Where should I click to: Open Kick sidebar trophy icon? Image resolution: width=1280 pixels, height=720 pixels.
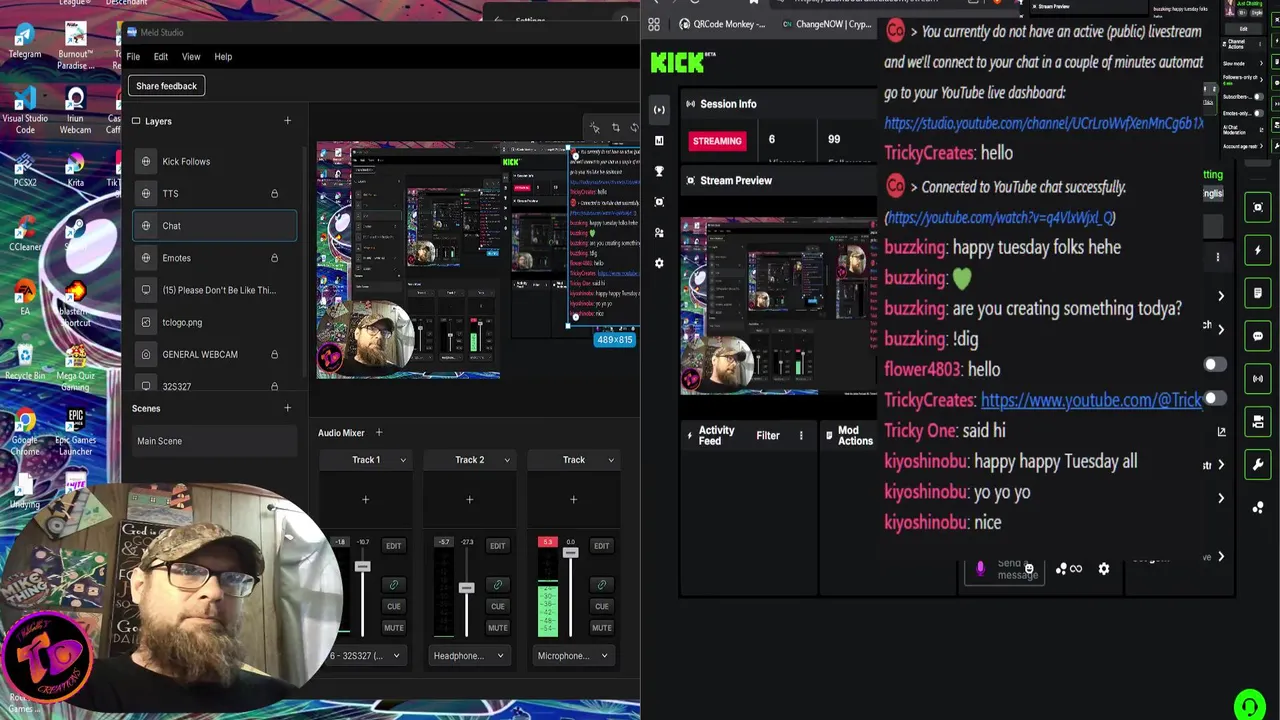point(659,171)
